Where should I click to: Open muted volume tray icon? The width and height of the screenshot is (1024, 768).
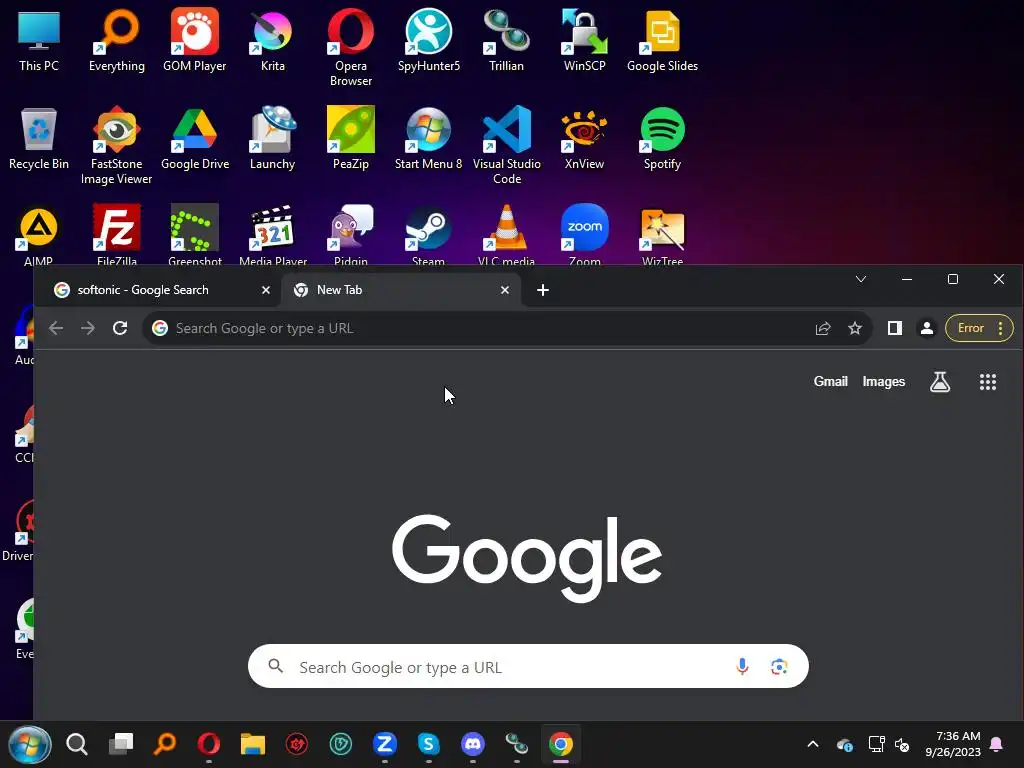pos(903,744)
